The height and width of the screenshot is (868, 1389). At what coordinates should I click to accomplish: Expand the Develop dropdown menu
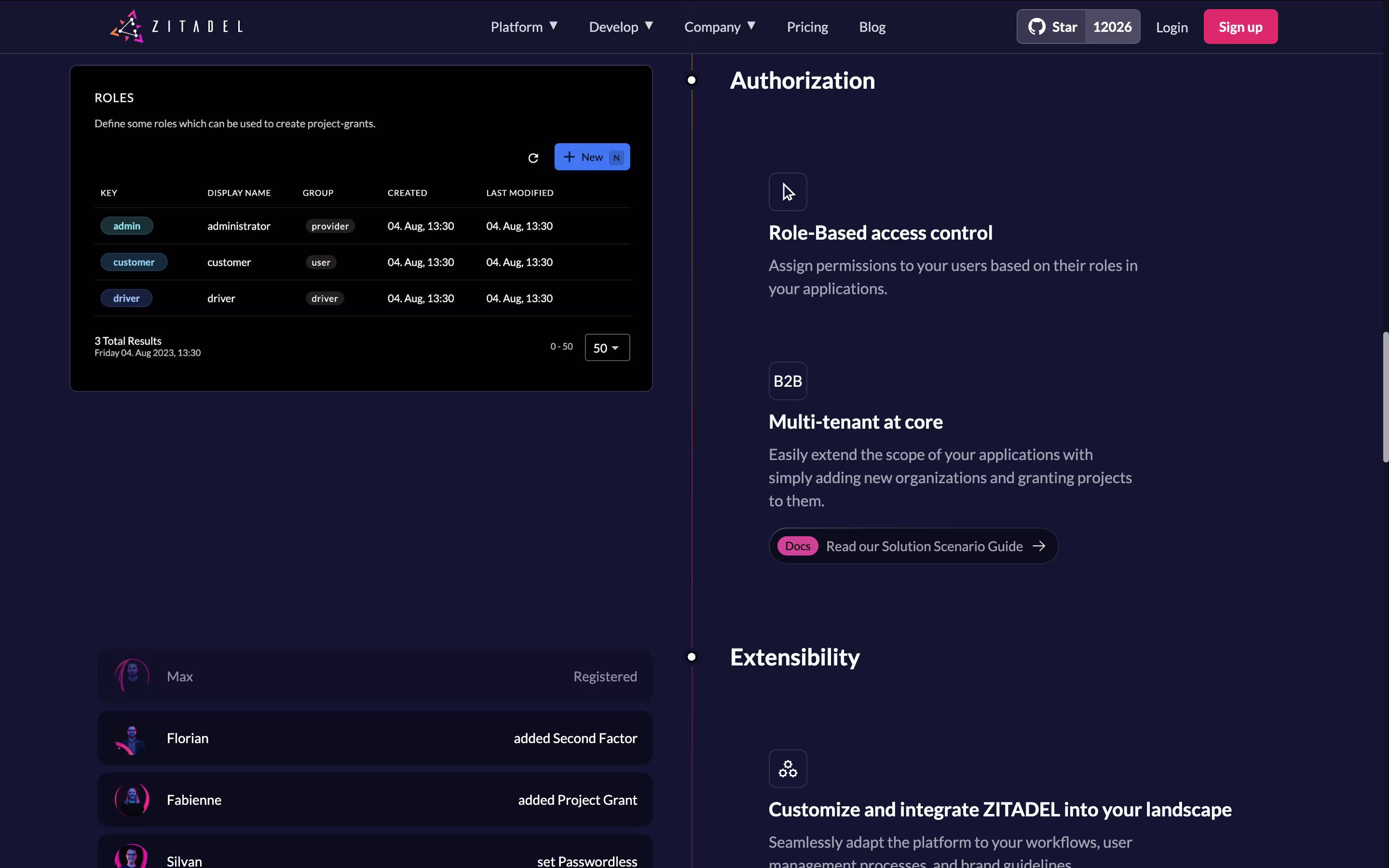click(x=620, y=27)
